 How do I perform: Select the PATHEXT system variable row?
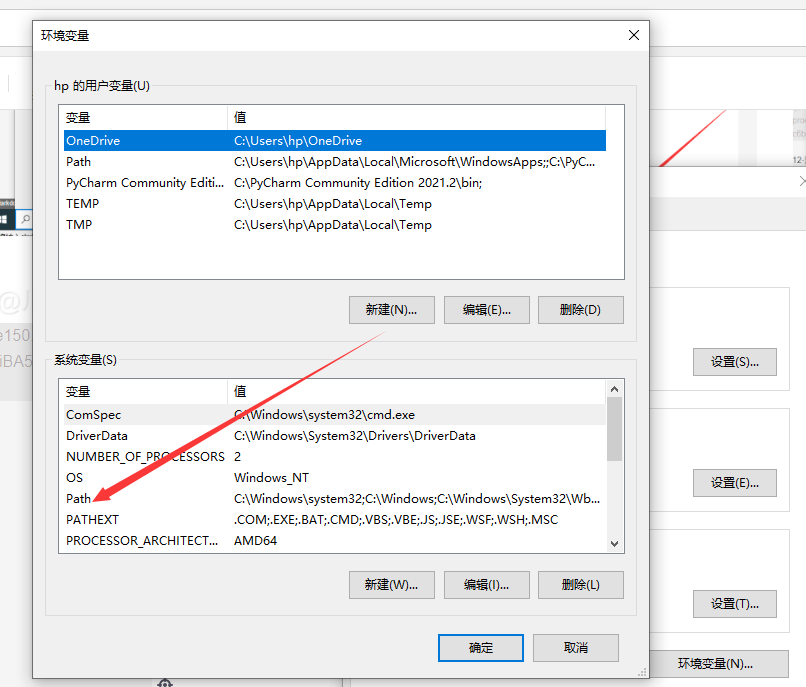(x=335, y=520)
